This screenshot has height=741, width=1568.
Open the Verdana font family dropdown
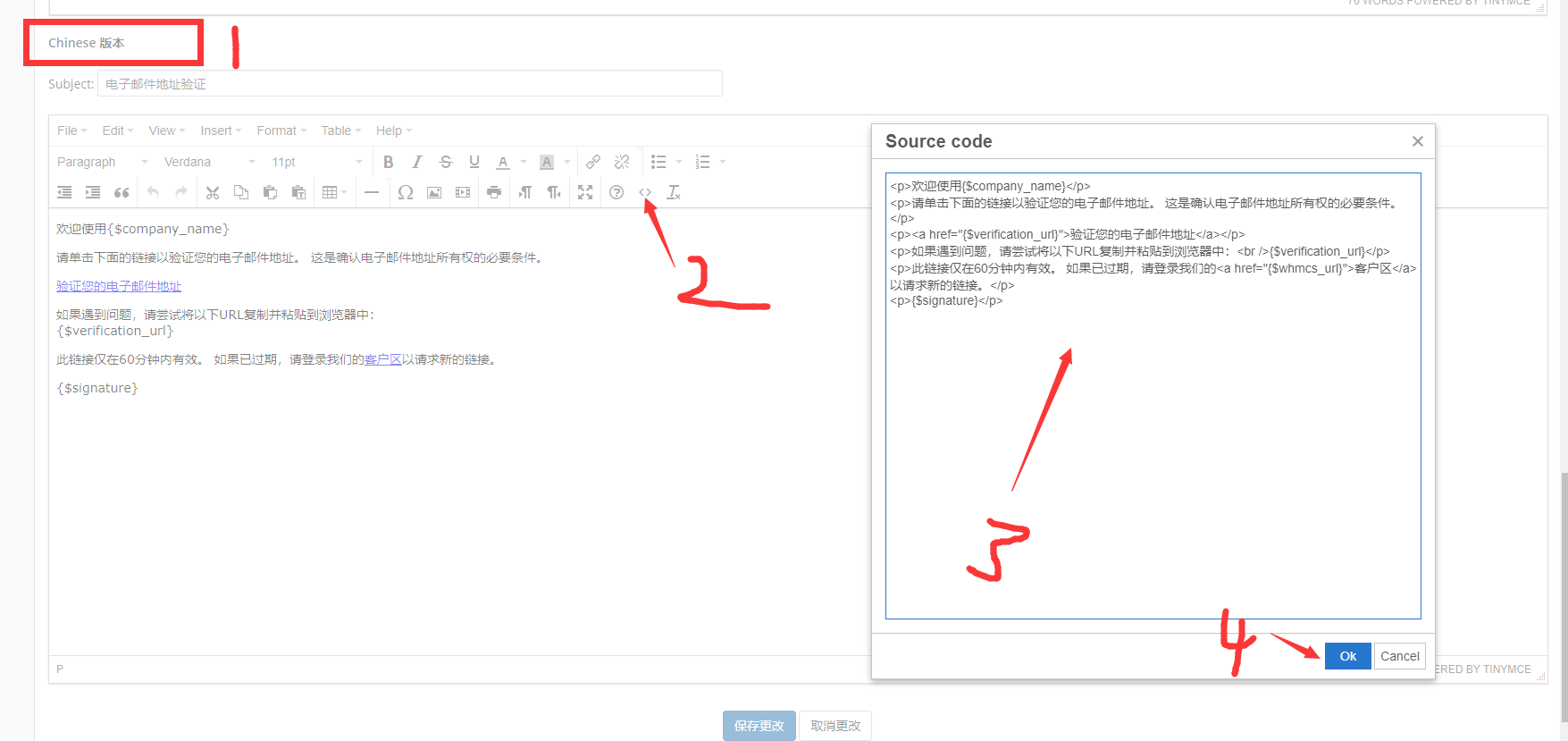coord(209,162)
